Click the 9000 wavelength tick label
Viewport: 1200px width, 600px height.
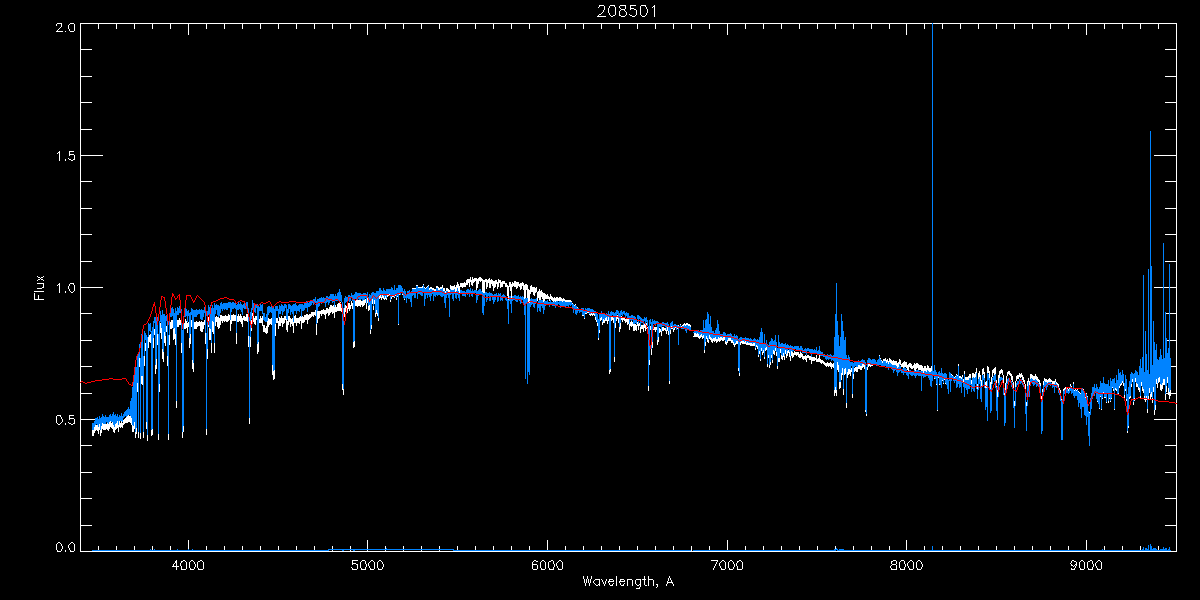(1087, 565)
